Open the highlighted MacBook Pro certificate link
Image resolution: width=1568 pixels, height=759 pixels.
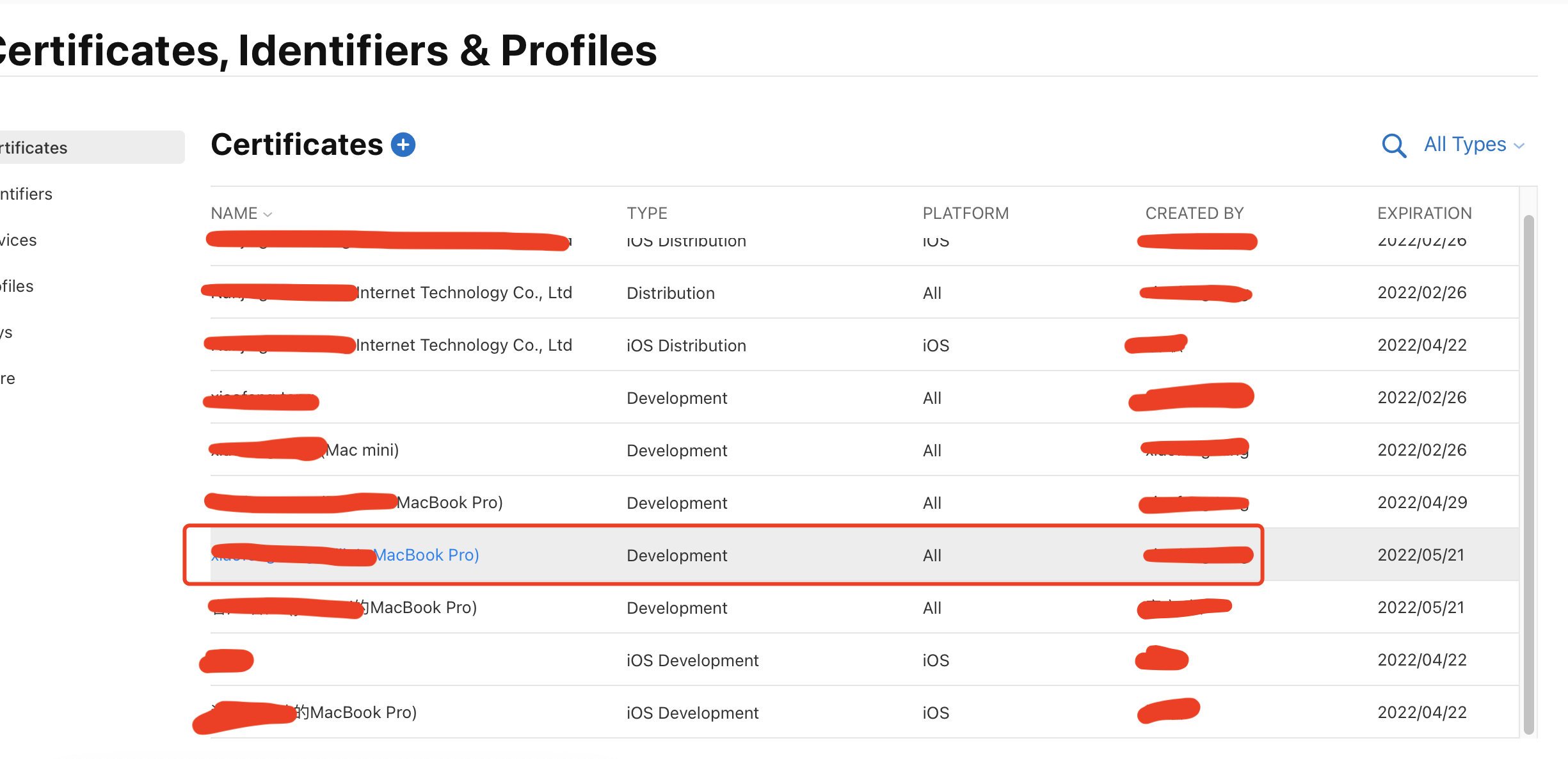[x=426, y=555]
